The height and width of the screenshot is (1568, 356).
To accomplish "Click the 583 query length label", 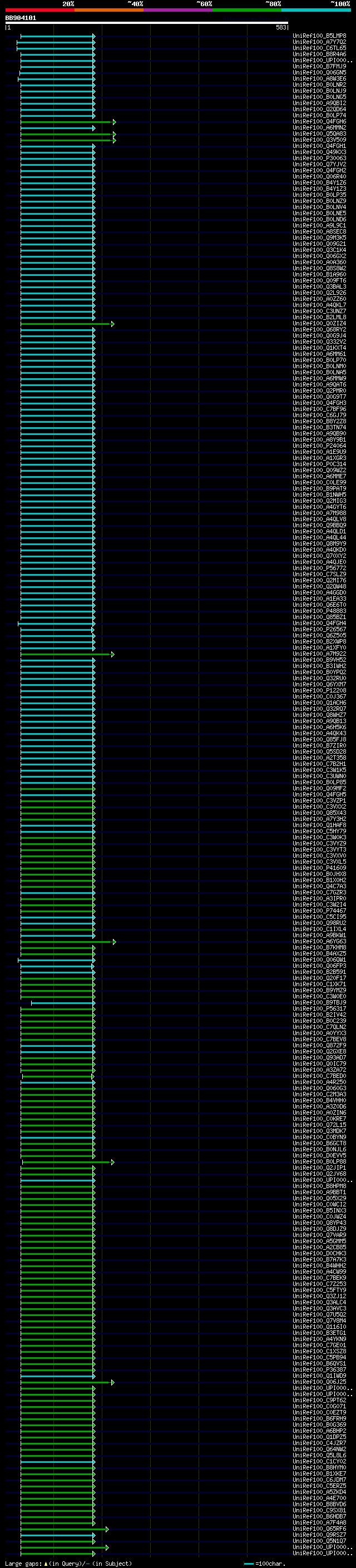I will pyautogui.click(x=280, y=27).
